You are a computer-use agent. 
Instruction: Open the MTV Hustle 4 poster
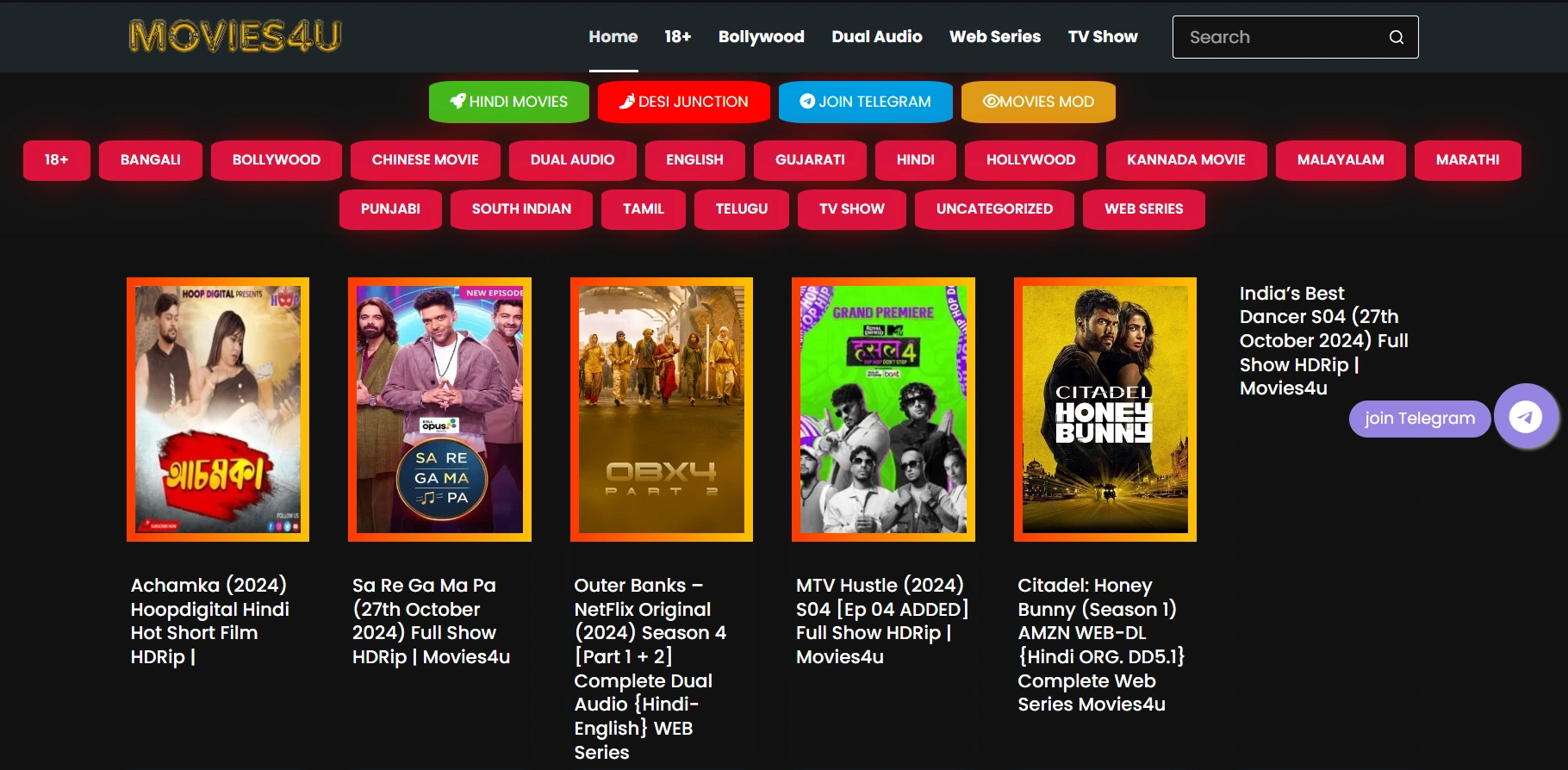[x=883, y=409]
